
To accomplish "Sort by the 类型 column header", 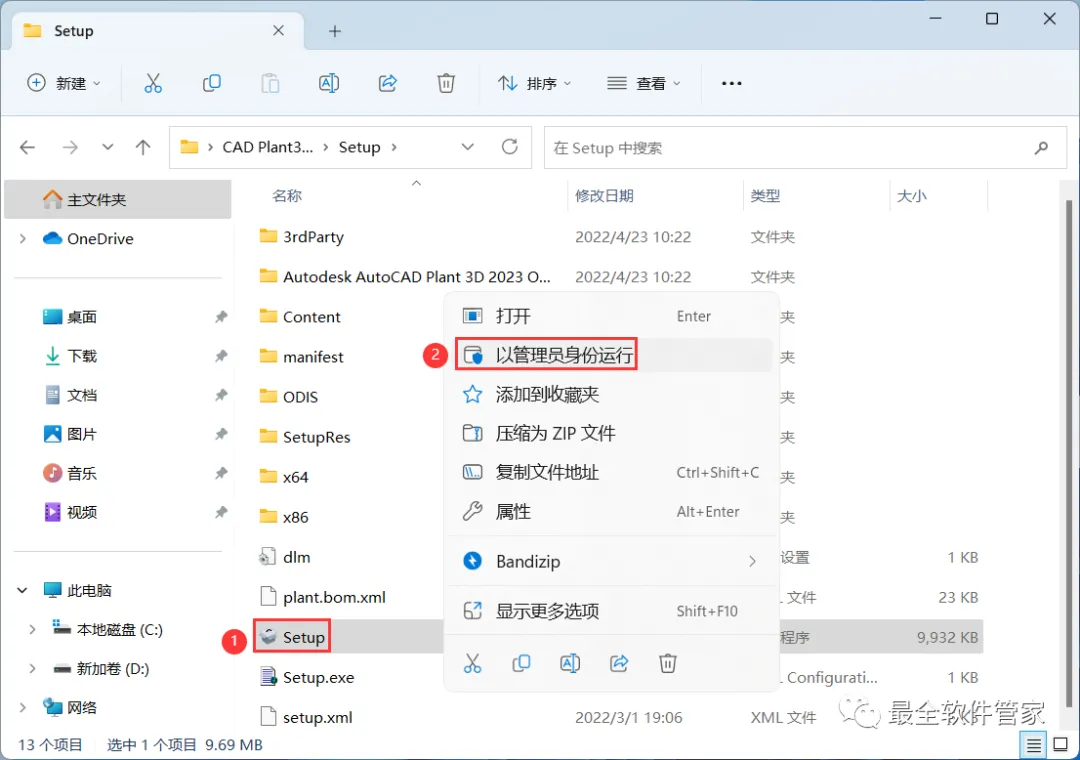I will (x=765, y=196).
